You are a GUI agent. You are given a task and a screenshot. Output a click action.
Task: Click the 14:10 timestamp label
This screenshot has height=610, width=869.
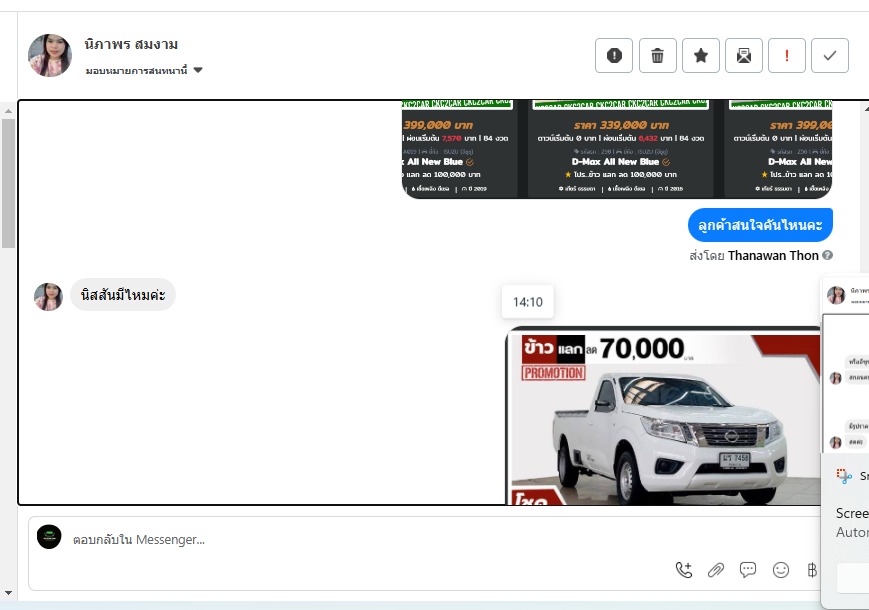point(528,302)
